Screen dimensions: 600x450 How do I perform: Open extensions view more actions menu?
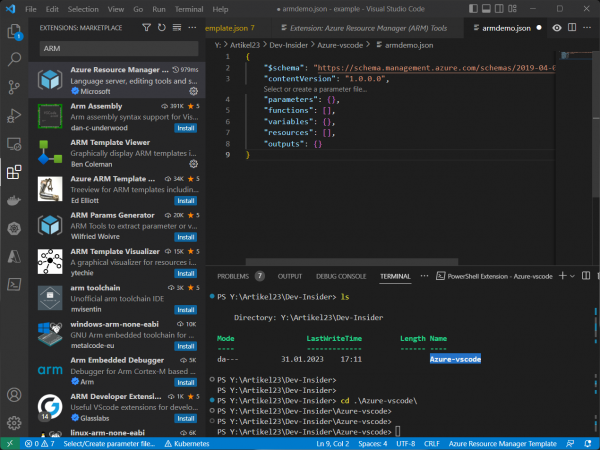[192, 28]
